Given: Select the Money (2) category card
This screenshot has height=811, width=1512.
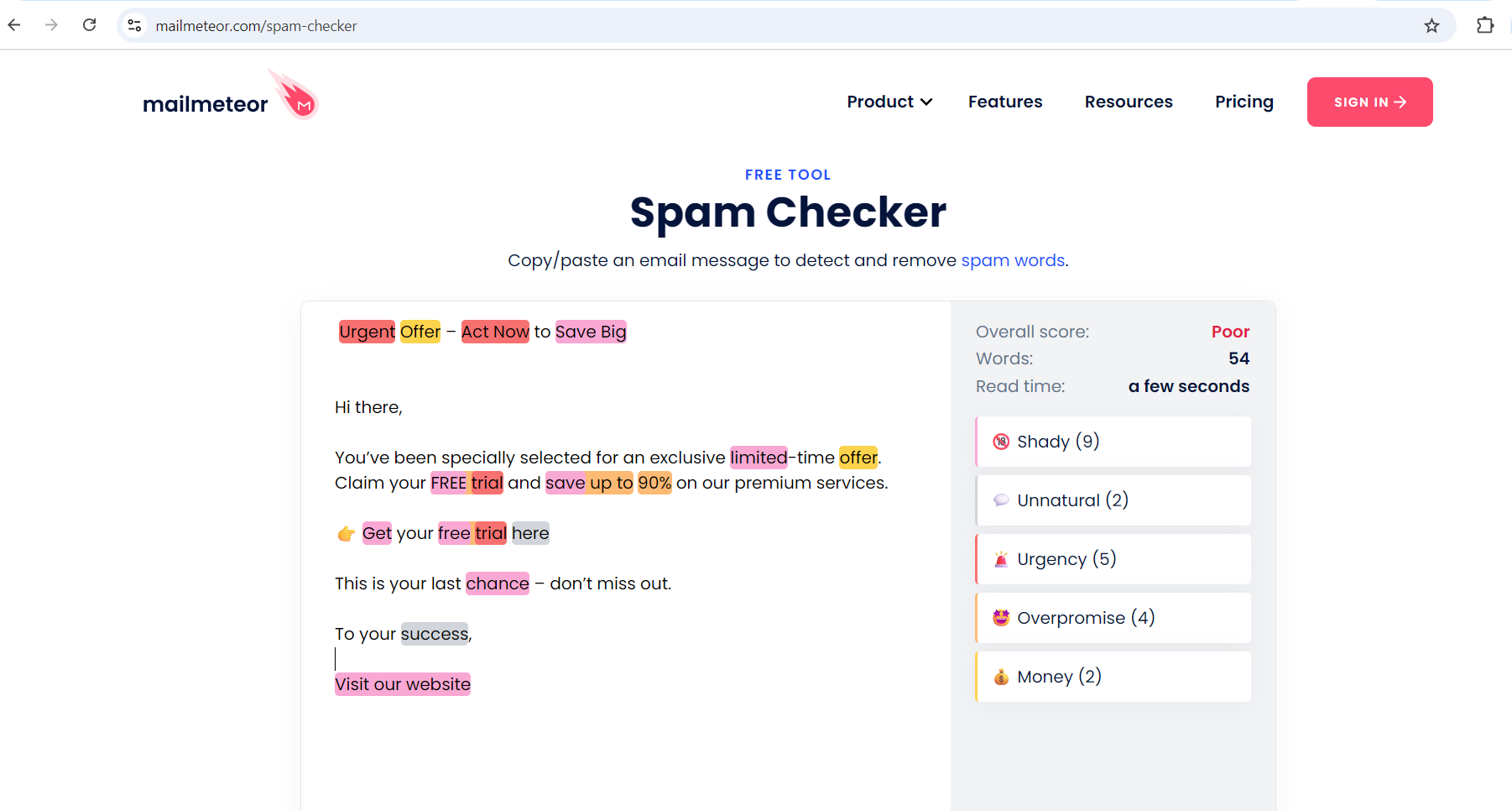Looking at the screenshot, I should 1113,677.
